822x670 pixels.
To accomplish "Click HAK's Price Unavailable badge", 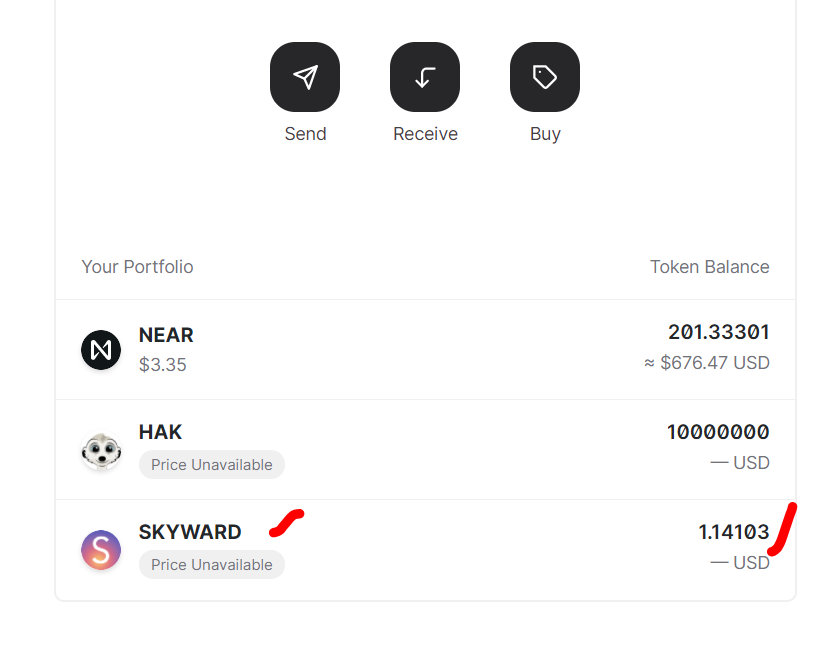I will [x=212, y=464].
